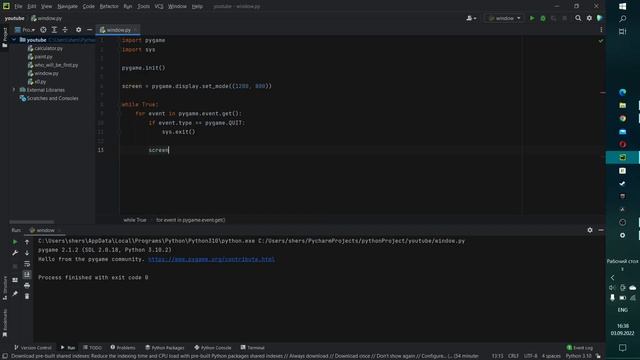The height and width of the screenshot is (360, 640).
Task: Open the pygame contribute hyperlink in console
Action: (211, 259)
